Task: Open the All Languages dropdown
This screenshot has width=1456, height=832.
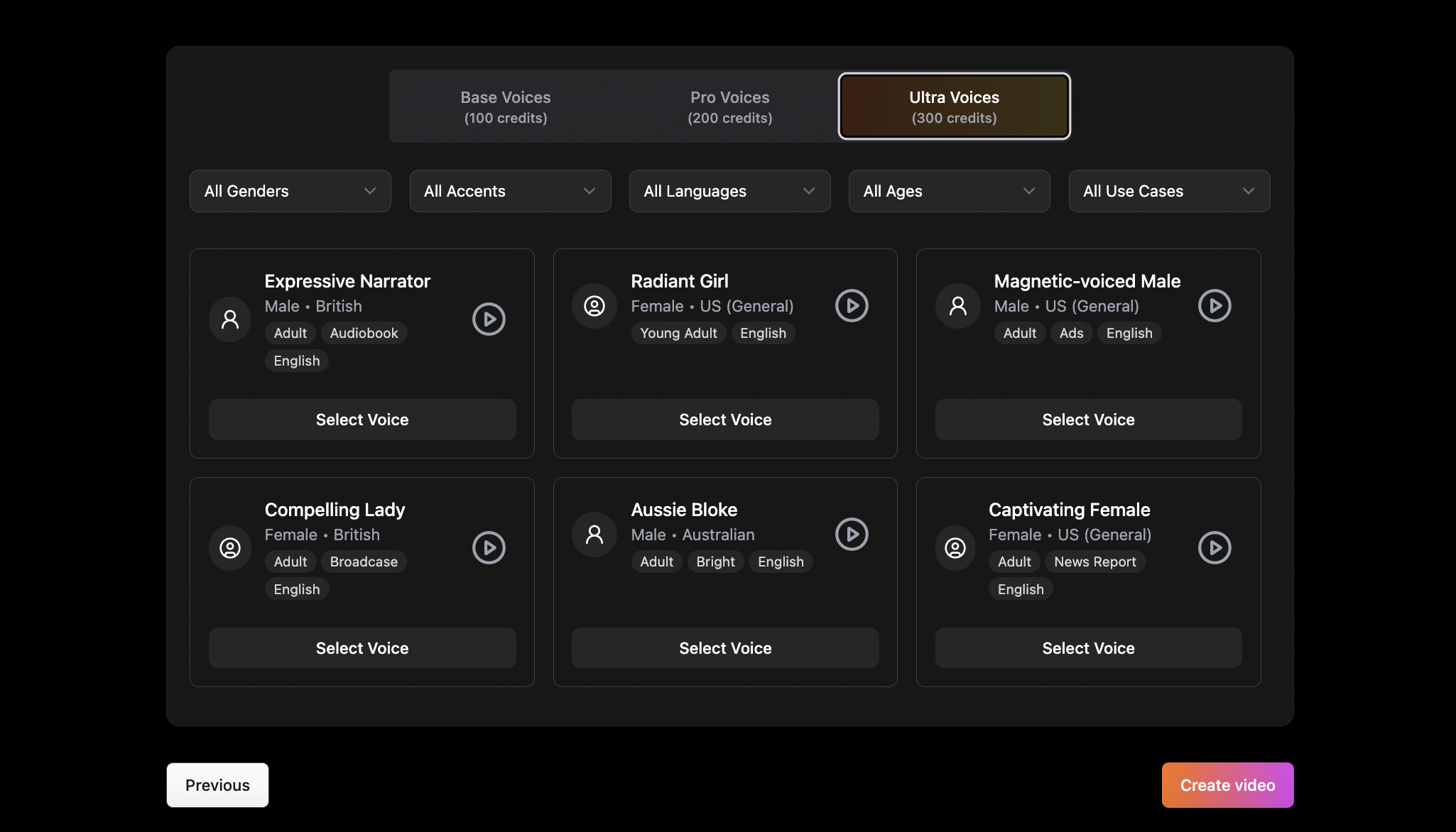Action: click(729, 190)
